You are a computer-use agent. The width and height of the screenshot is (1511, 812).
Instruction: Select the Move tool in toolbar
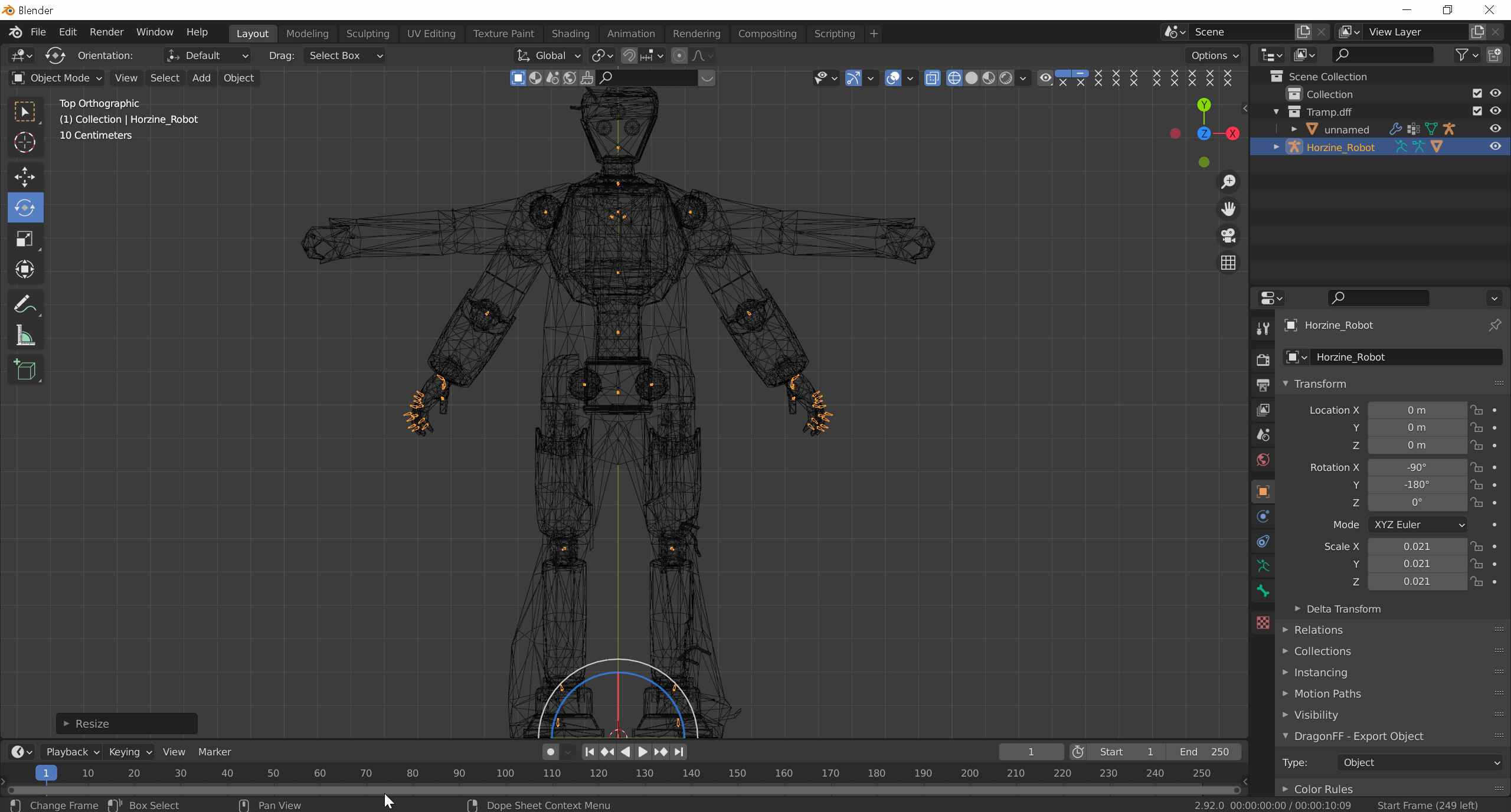25,176
